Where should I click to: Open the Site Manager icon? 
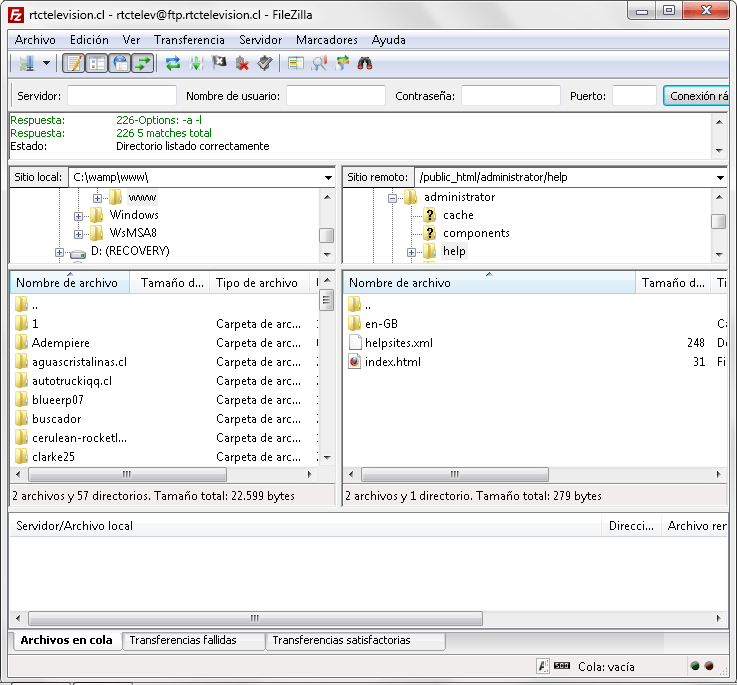pyautogui.click(x=26, y=63)
